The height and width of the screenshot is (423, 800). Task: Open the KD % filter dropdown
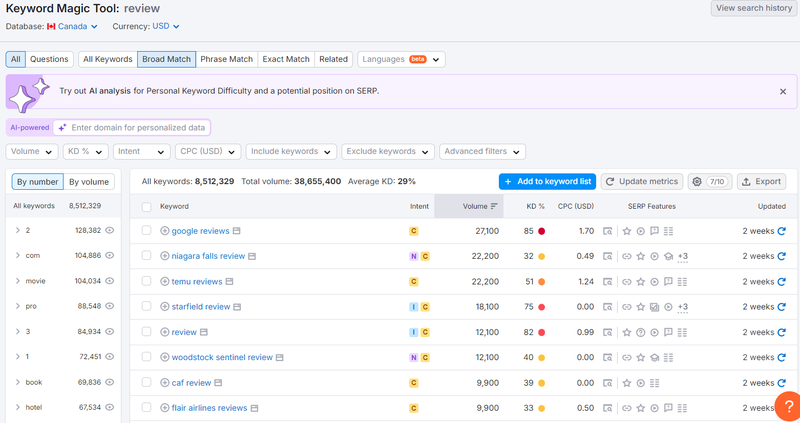coord(86,152)
